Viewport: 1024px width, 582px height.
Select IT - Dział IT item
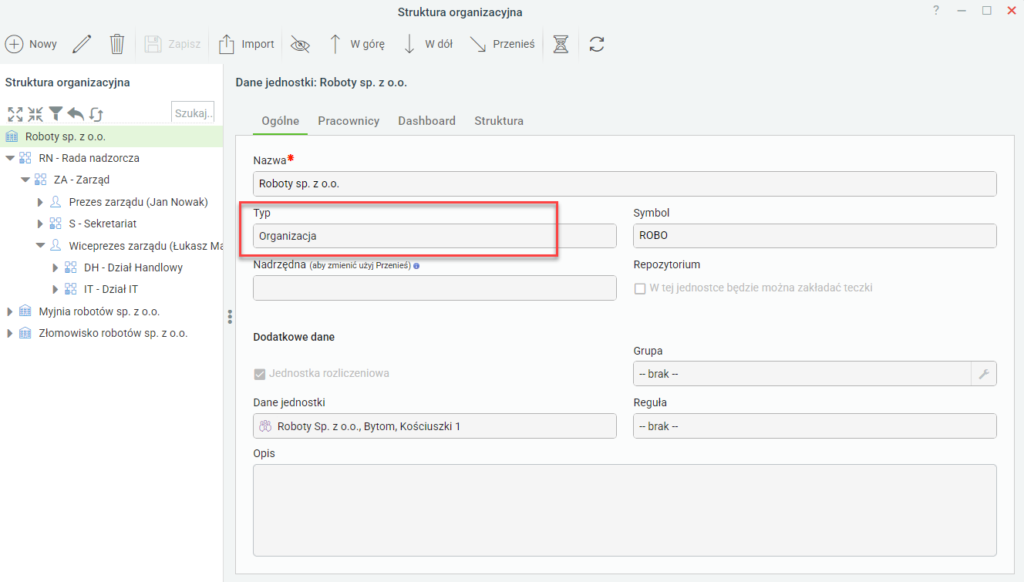(111, 289)
